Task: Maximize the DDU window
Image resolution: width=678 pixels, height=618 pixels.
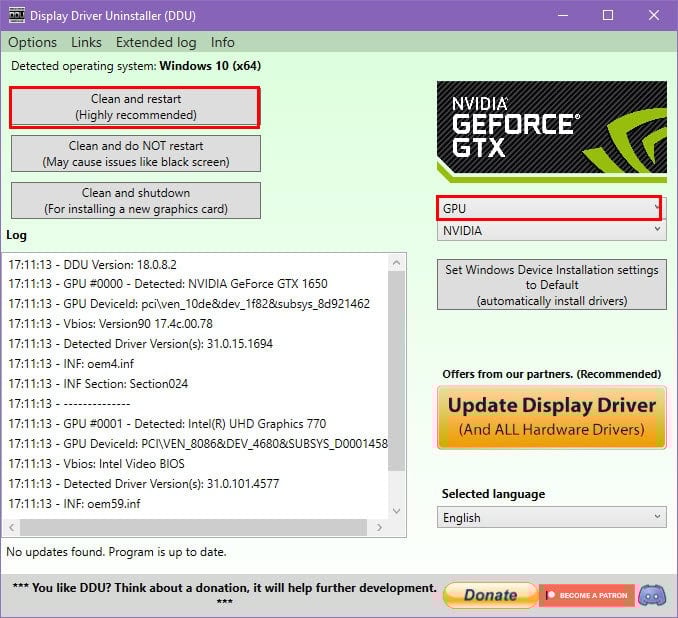Action: click(608, 15)
